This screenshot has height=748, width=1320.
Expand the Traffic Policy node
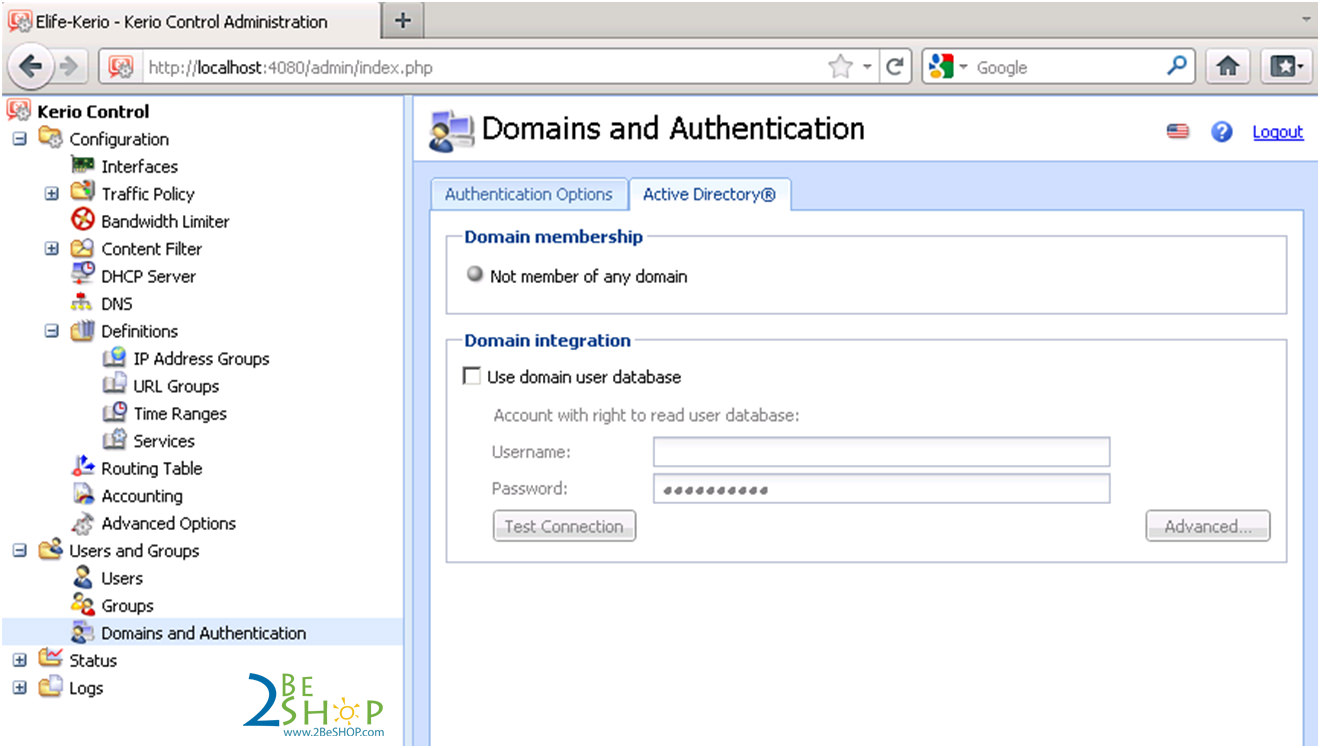tap(52, 194)
